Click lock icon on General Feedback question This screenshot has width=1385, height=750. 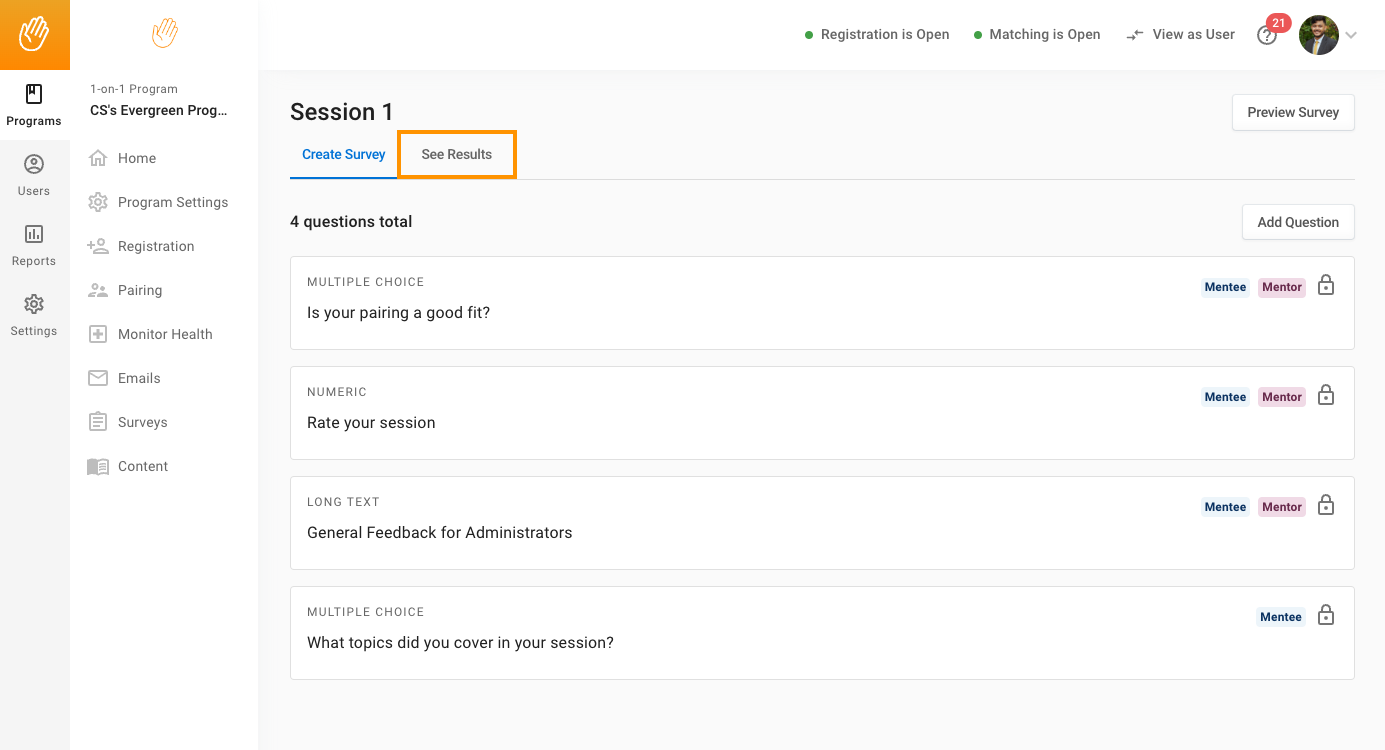(x=1326, y=505)
